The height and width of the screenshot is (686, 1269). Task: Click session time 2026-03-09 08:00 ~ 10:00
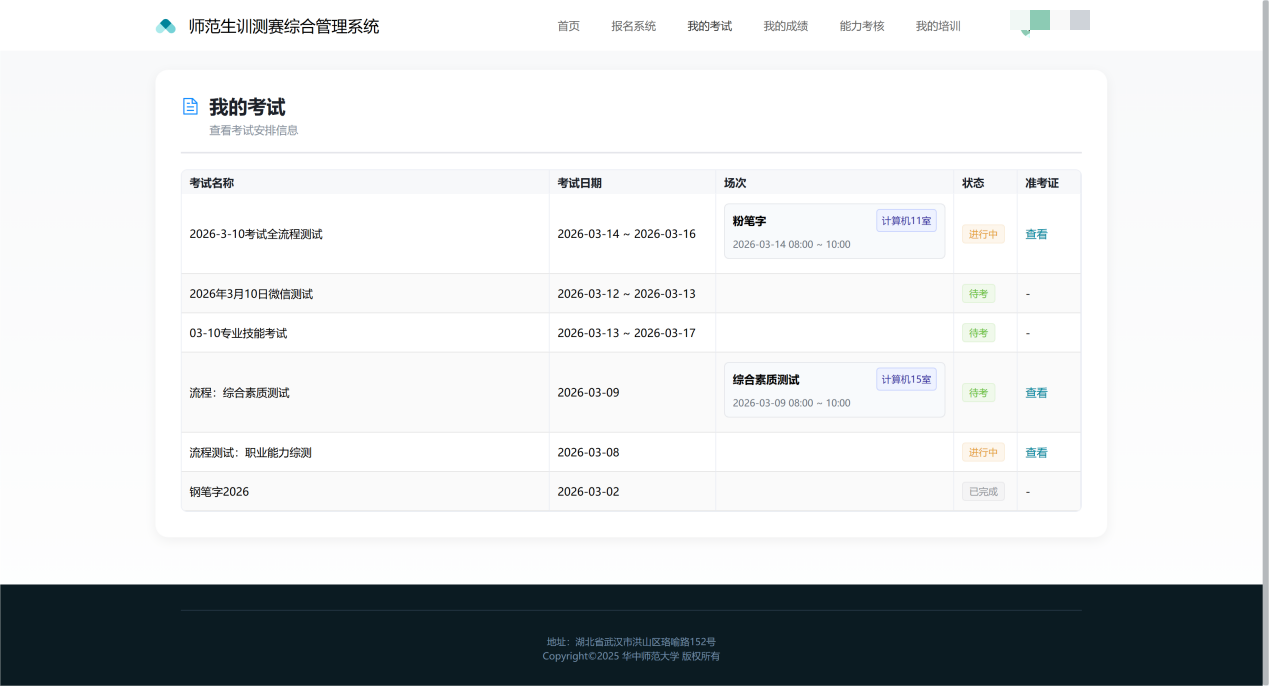click(791, 403)
